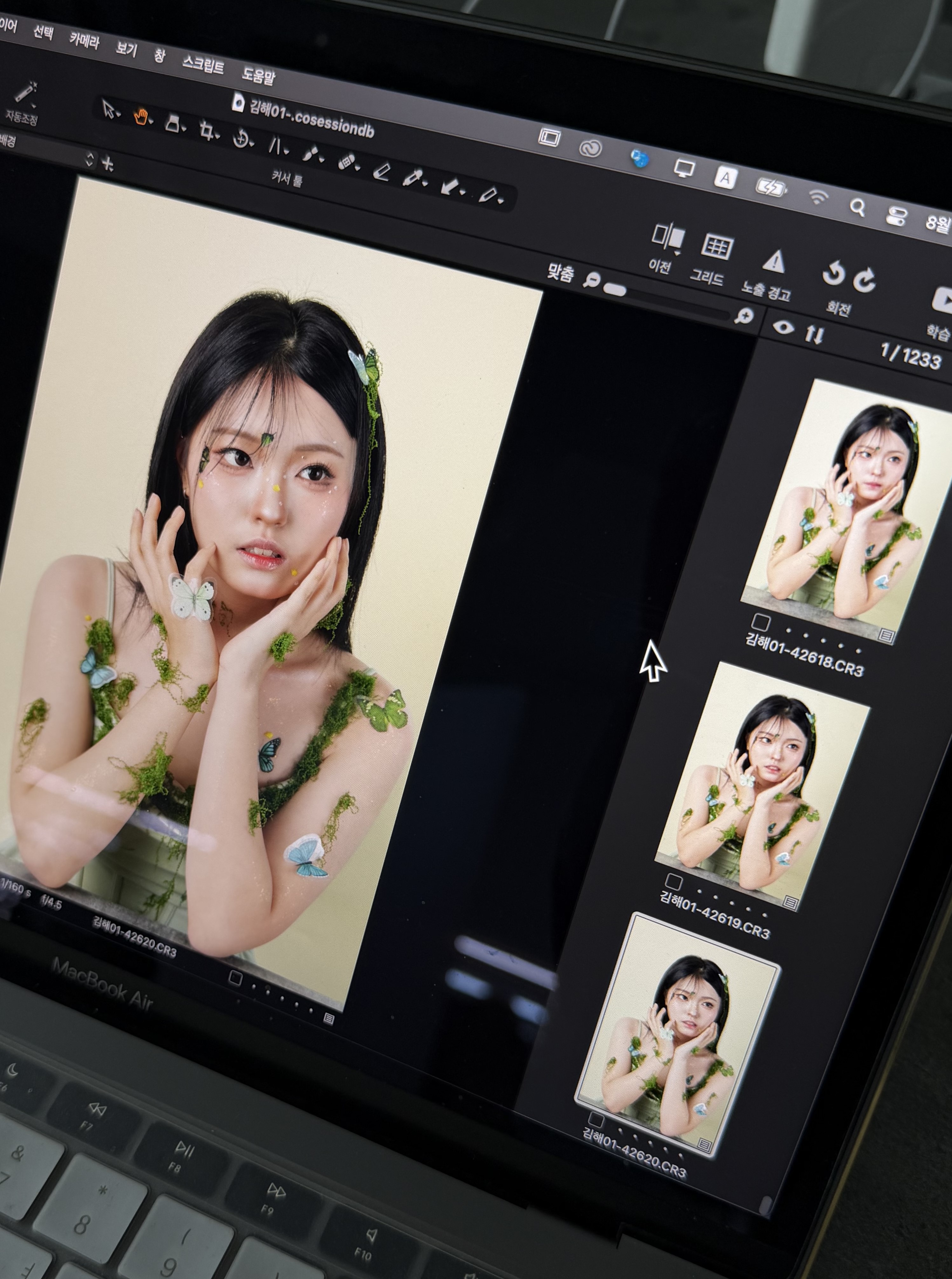Open the 스크립트 menu
The height and width of the screenshot is (1279, 952).
[203, 65]
